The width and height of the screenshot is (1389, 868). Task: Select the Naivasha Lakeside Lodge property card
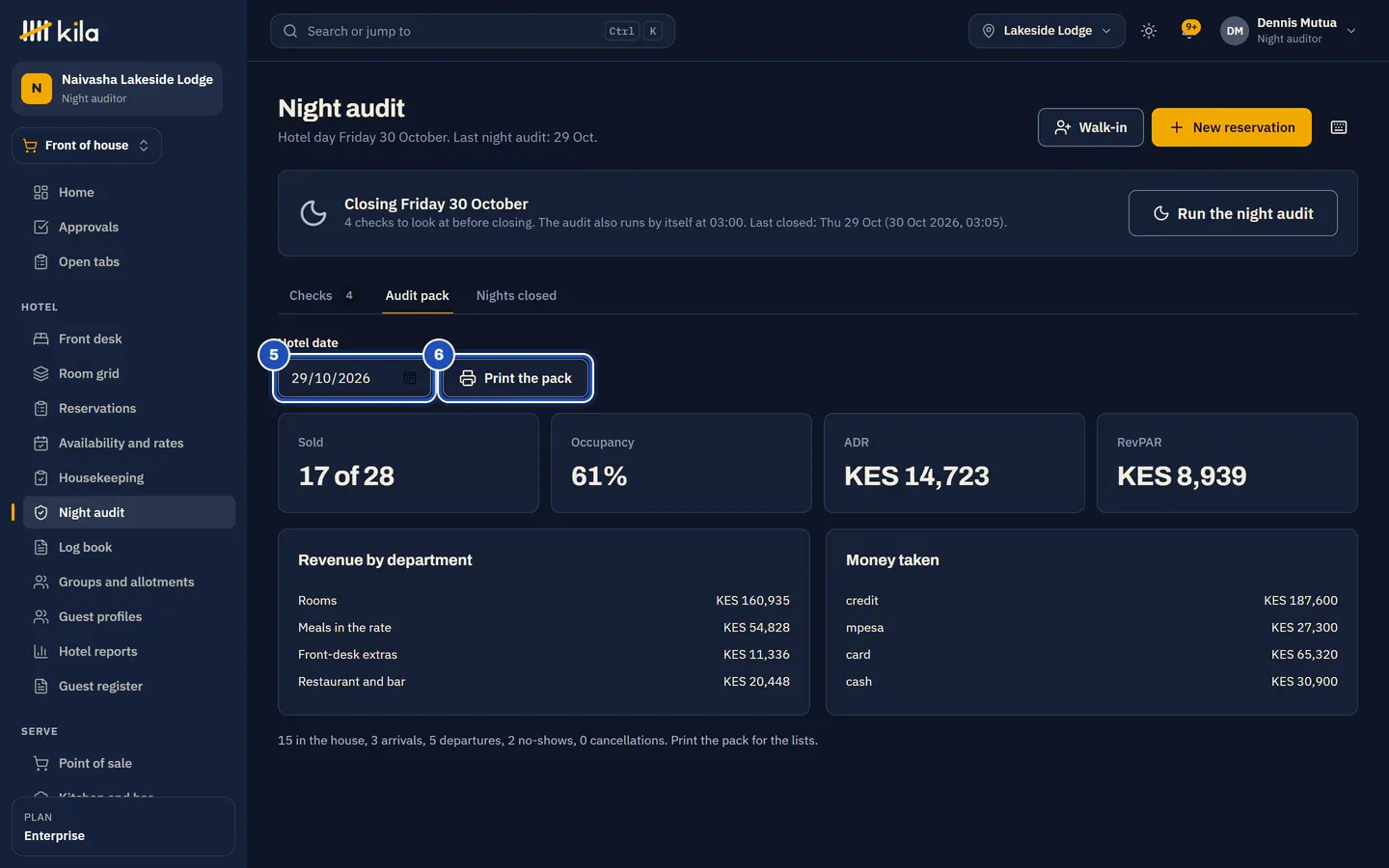117,89
